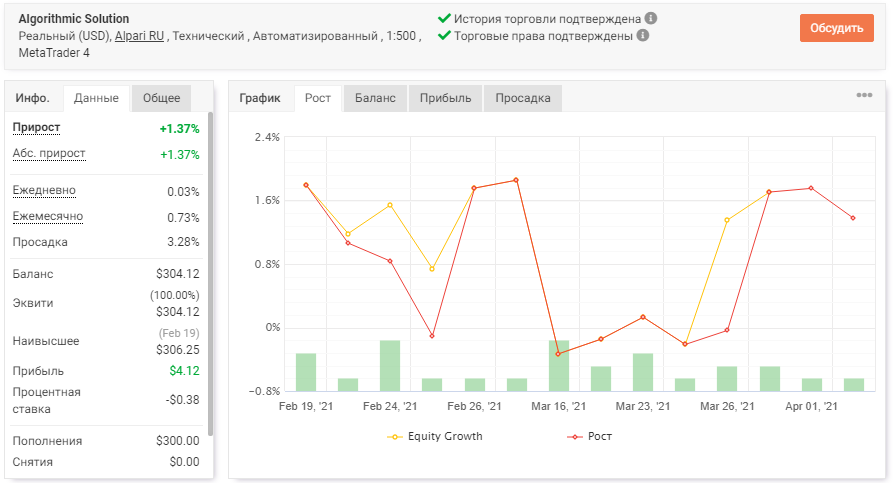Click the 'Algorithmic Solution' title
Viewport: 893px width, 483px height.
pos(74,19)
